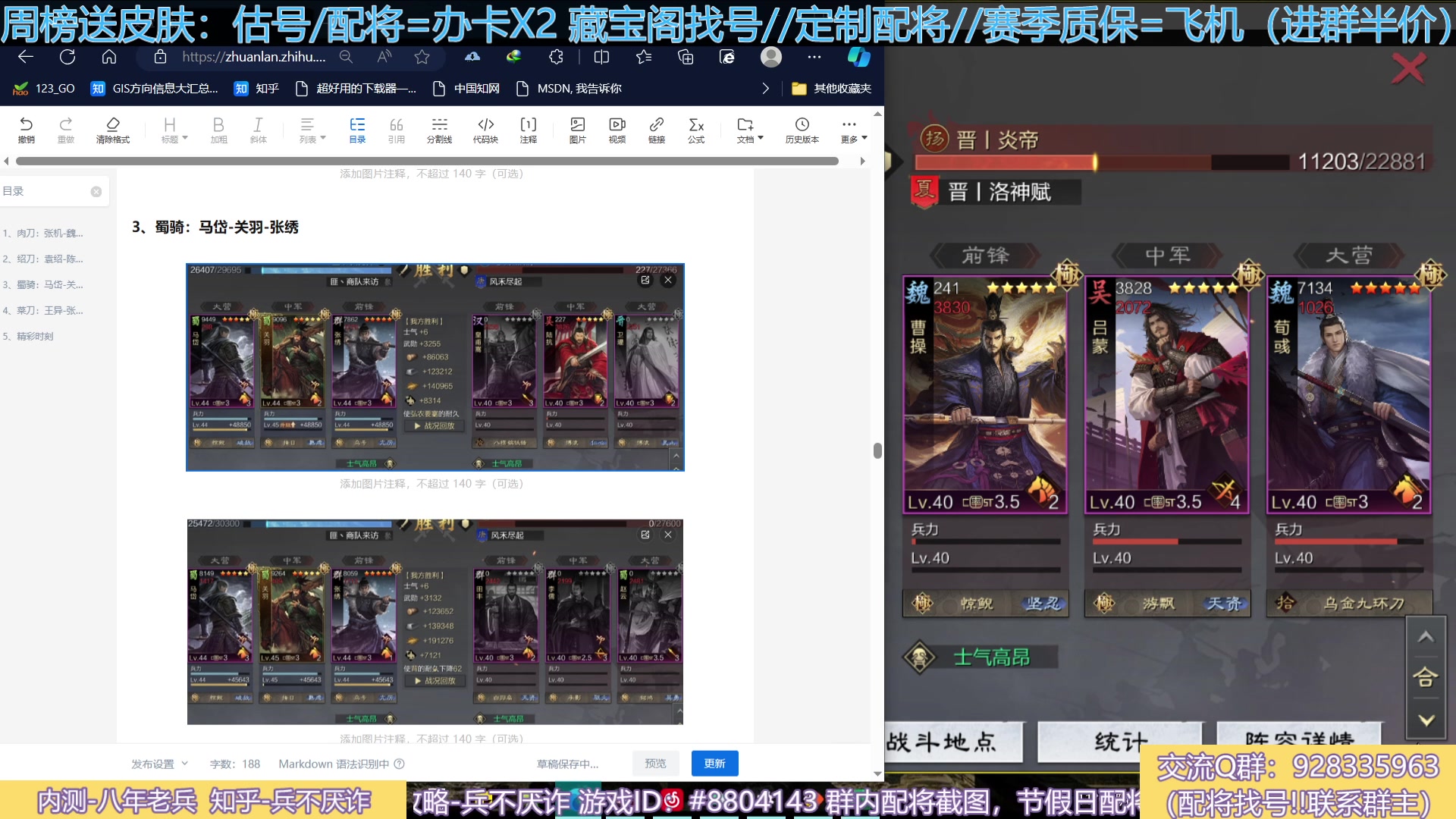Screen dimensions: 1456x819
Task: Redo with the 重做 button
Action: [x=66, y=130]
